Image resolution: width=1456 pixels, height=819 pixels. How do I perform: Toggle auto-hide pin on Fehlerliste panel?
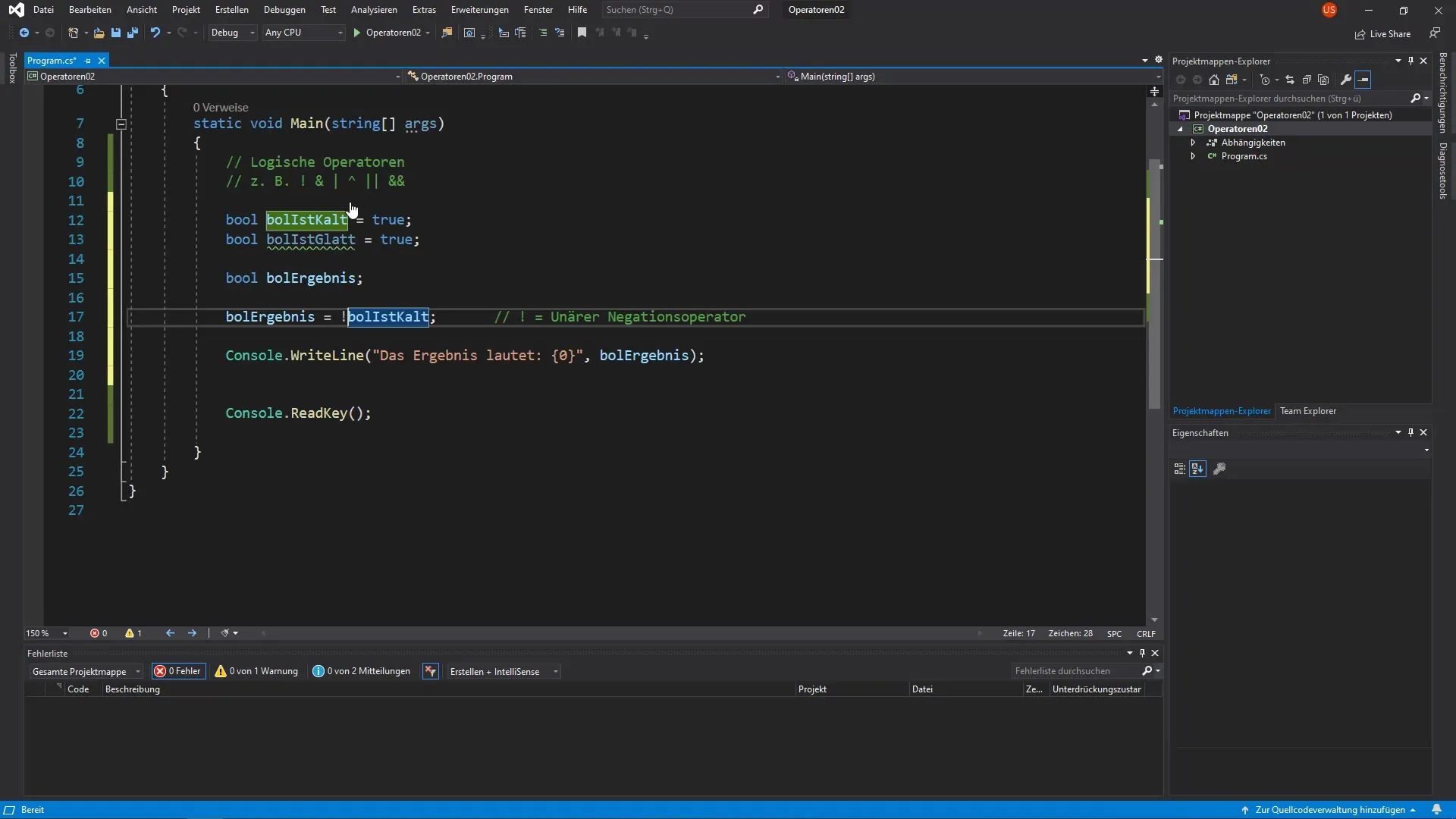[x=1142, y=653]
